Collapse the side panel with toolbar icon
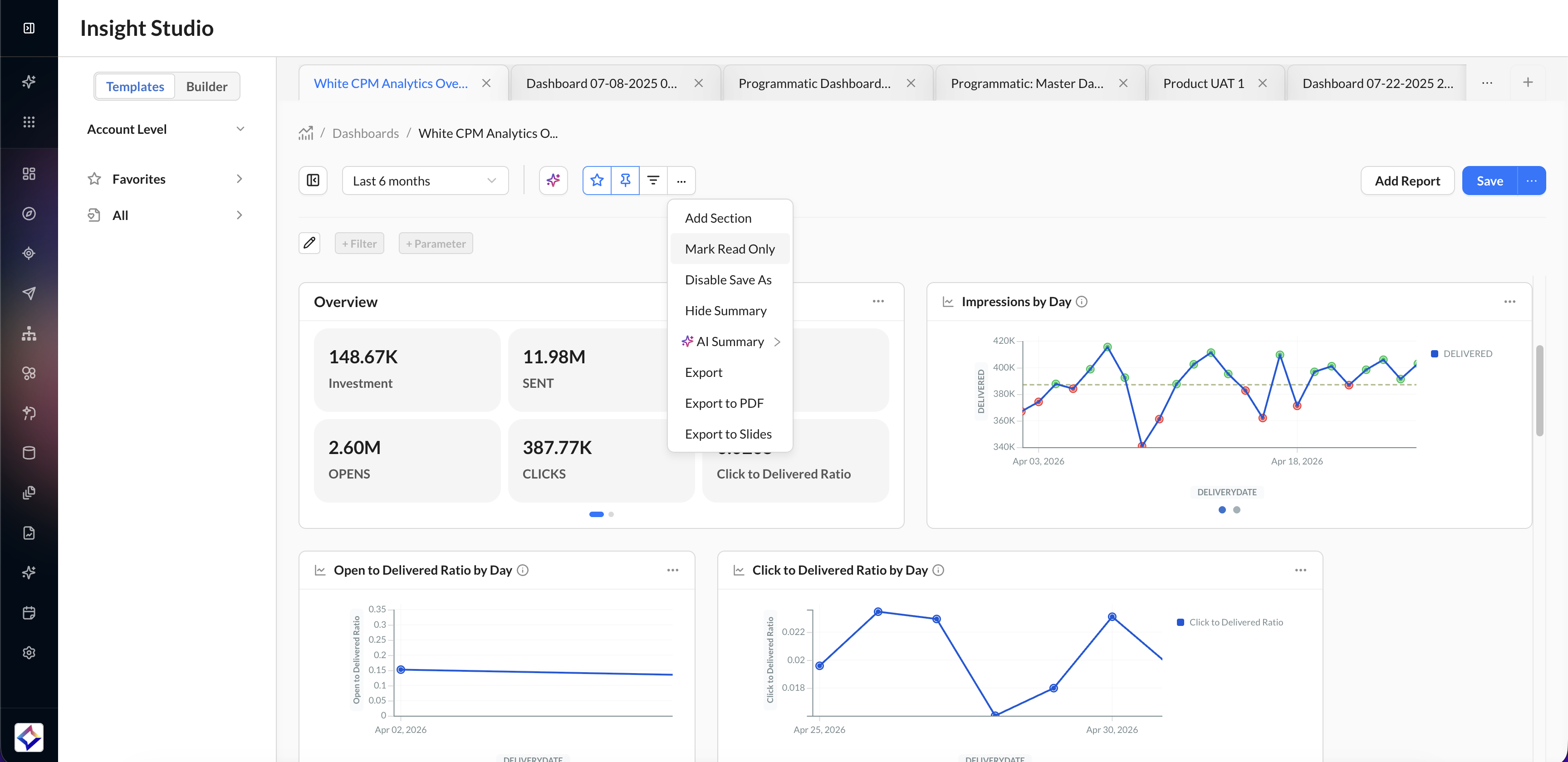1568x762 pixels. coord(313,181)
